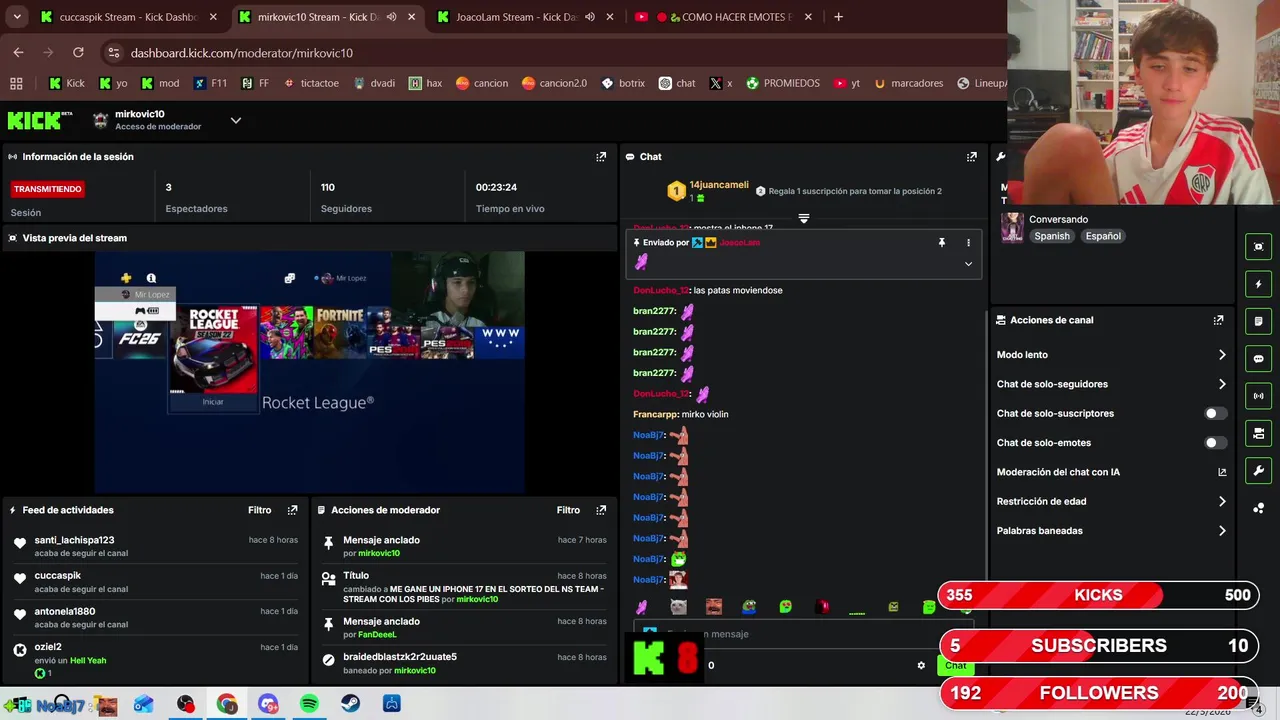The width and height of the screenshot is (1280, 720).
Task: Click the Spanish category tag
Action: pos(1052,236)
